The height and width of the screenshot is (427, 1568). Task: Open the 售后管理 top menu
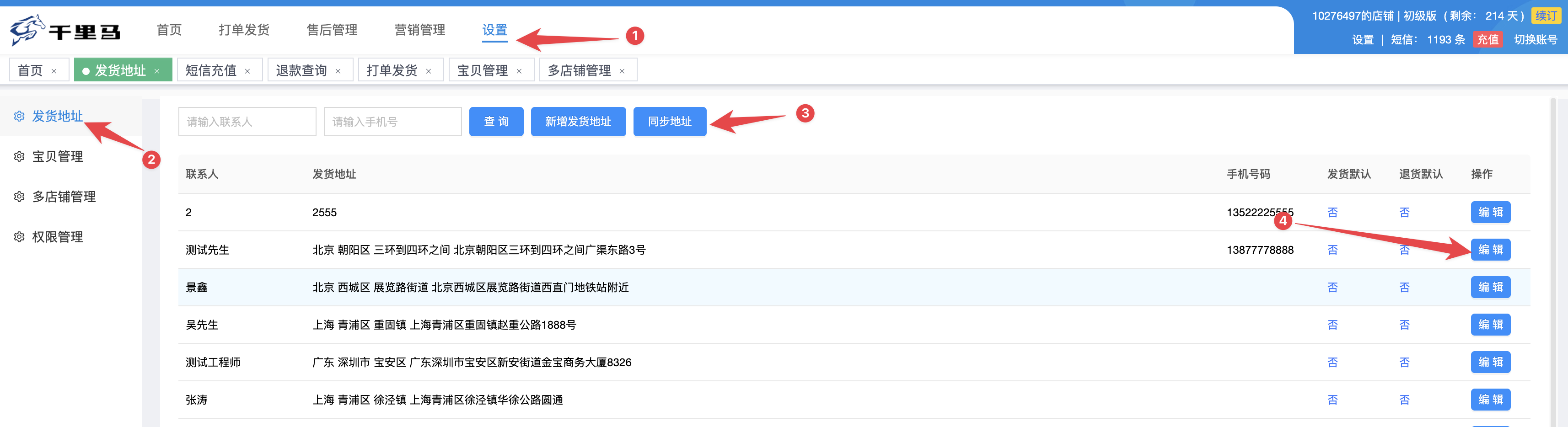click(332, 30)
